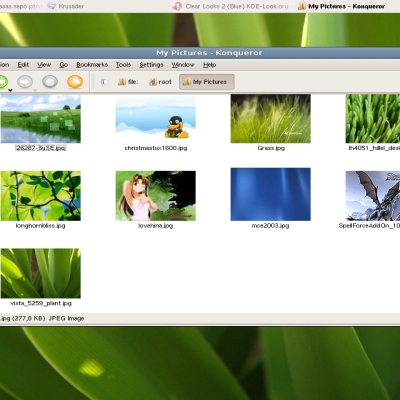Viewport: 400px width, 400px height.
Task: Click the file name 'Grass.jpg'
Action: (271, 148)
